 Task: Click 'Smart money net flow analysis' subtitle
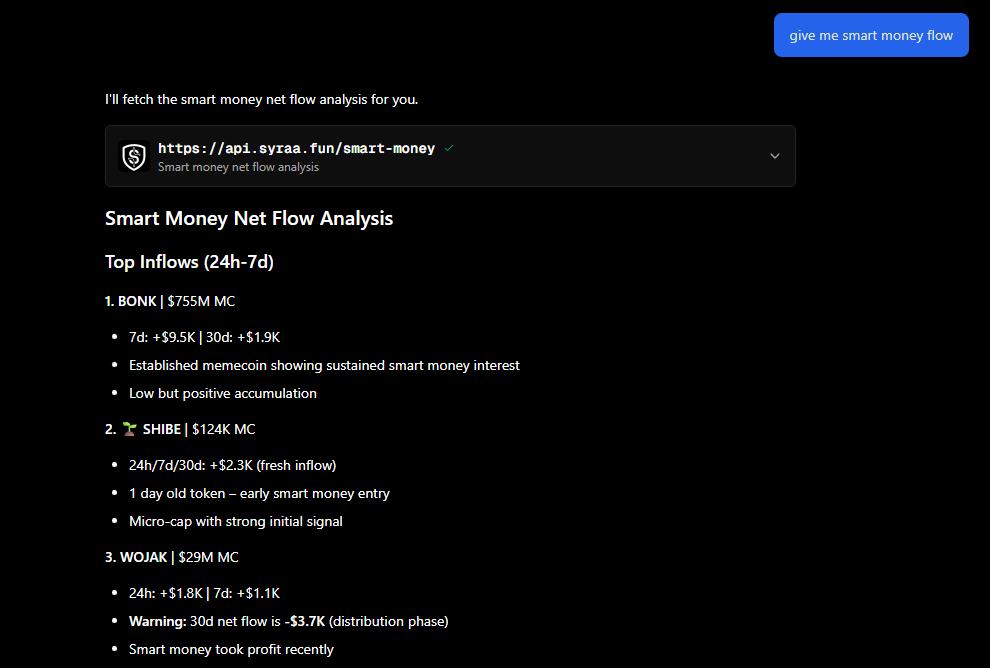pyautogui.click(x=238, y=167)
